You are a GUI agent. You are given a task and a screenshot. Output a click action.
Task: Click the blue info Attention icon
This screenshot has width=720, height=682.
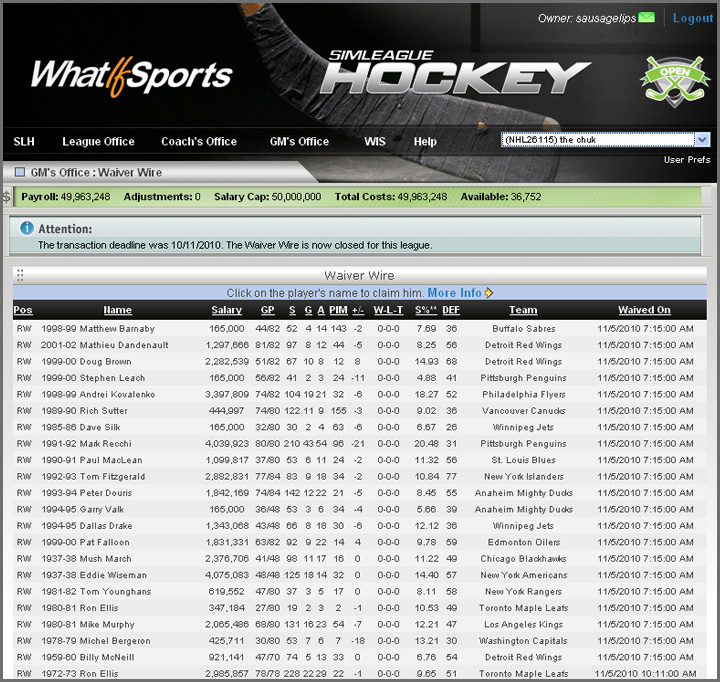[x=27, y=229]
